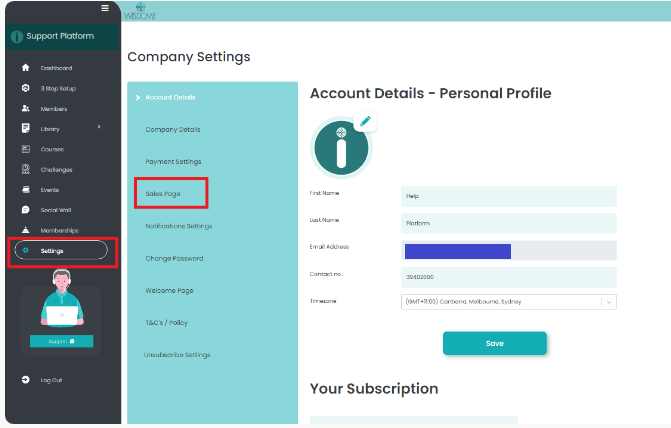Click the Social Wall chat icon

tap(25, 210)
